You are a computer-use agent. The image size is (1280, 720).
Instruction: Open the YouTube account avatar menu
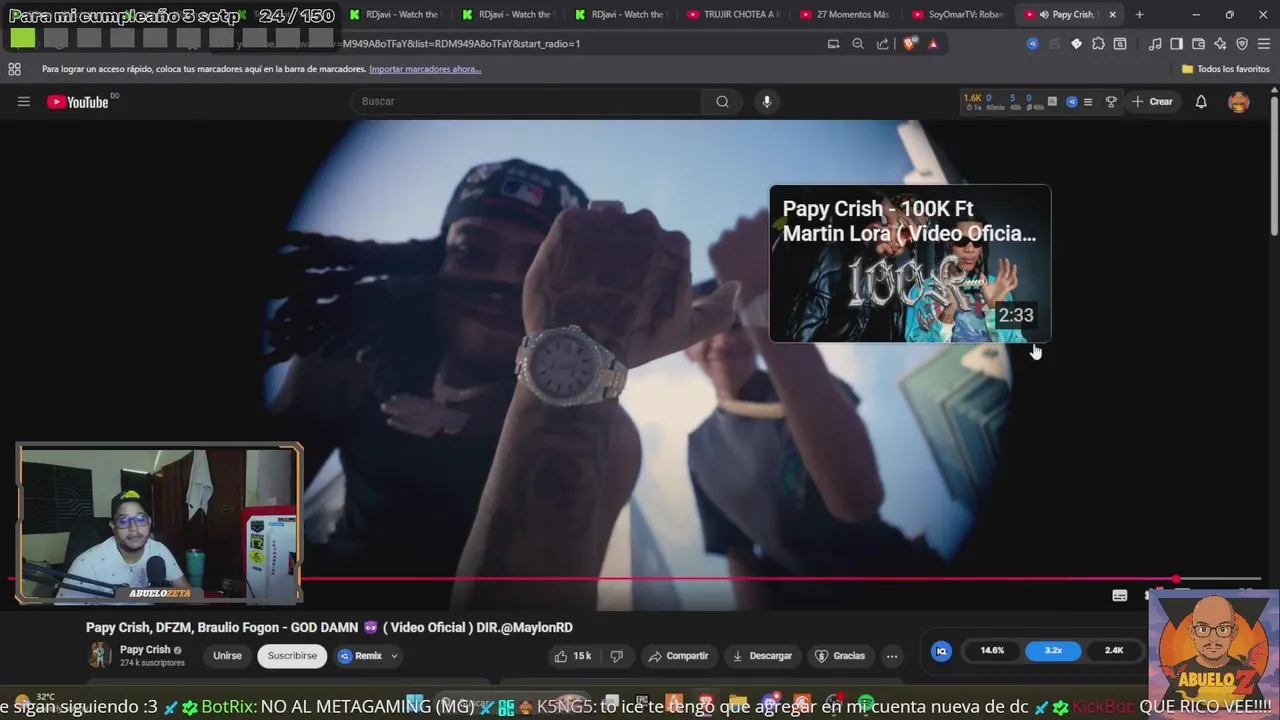(1239, 101)
